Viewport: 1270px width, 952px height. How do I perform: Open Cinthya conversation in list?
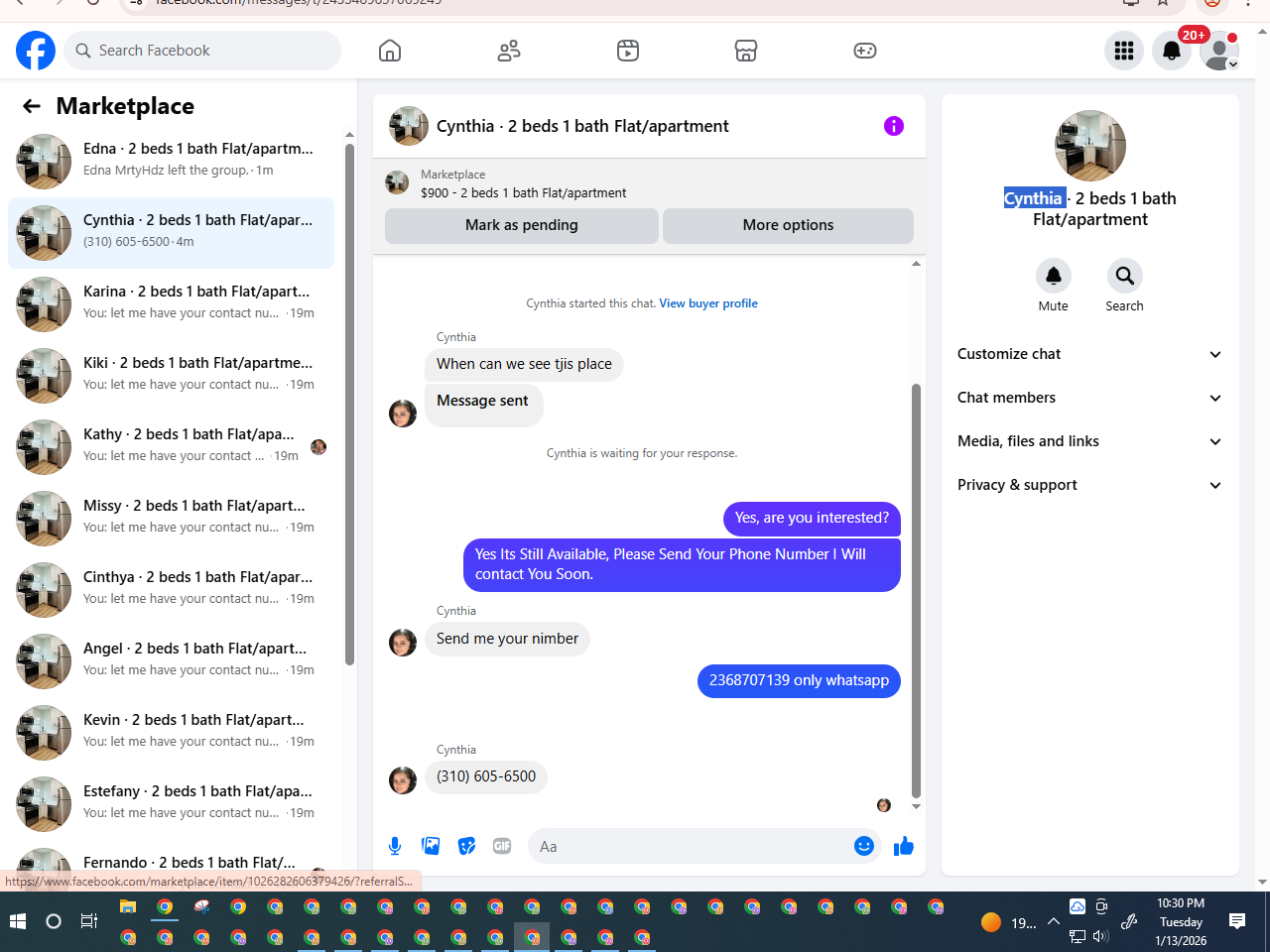click(171, 589)
